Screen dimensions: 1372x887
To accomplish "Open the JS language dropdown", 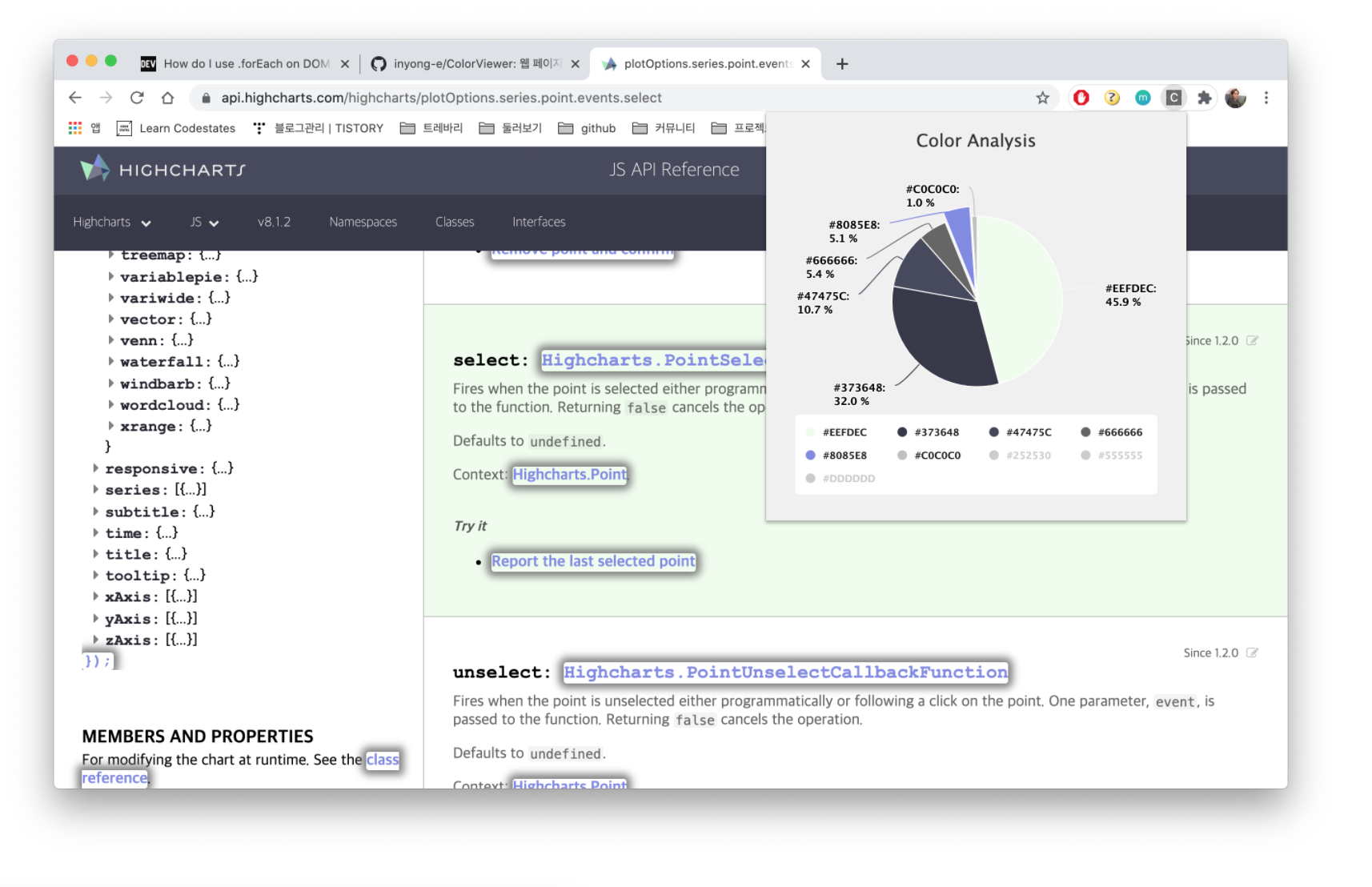I will [204, 222].
